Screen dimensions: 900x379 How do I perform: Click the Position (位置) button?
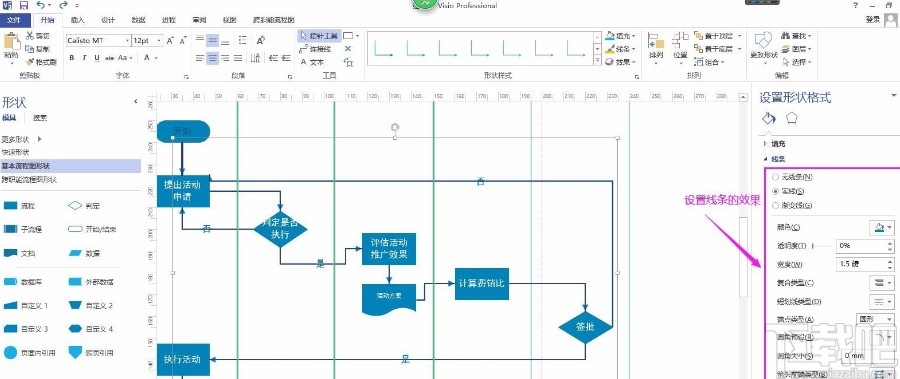click(x=680, y=47)
